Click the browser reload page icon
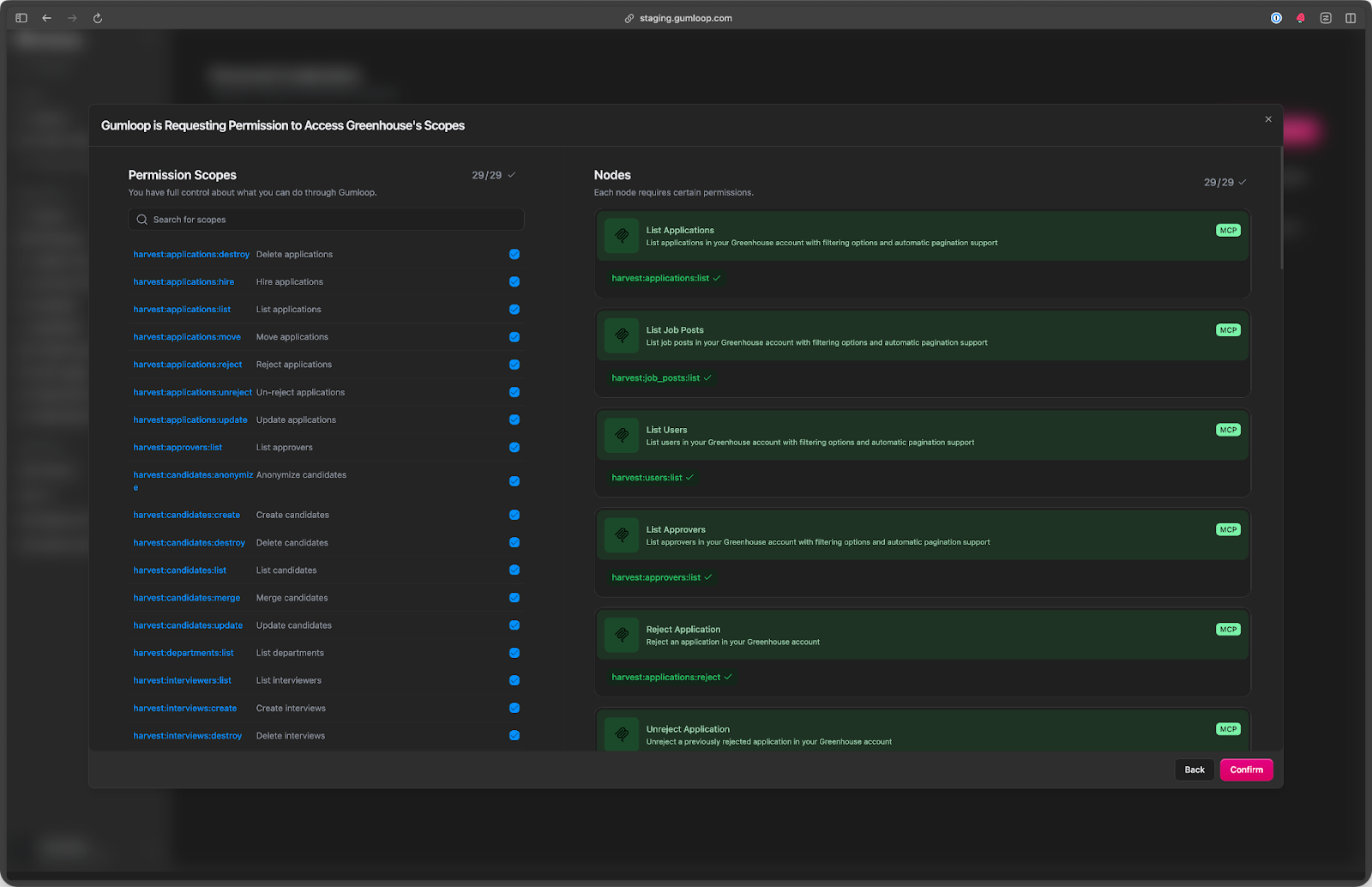Image resolution: width=1372 pixels, height=887 pixels. click(98, 18)
